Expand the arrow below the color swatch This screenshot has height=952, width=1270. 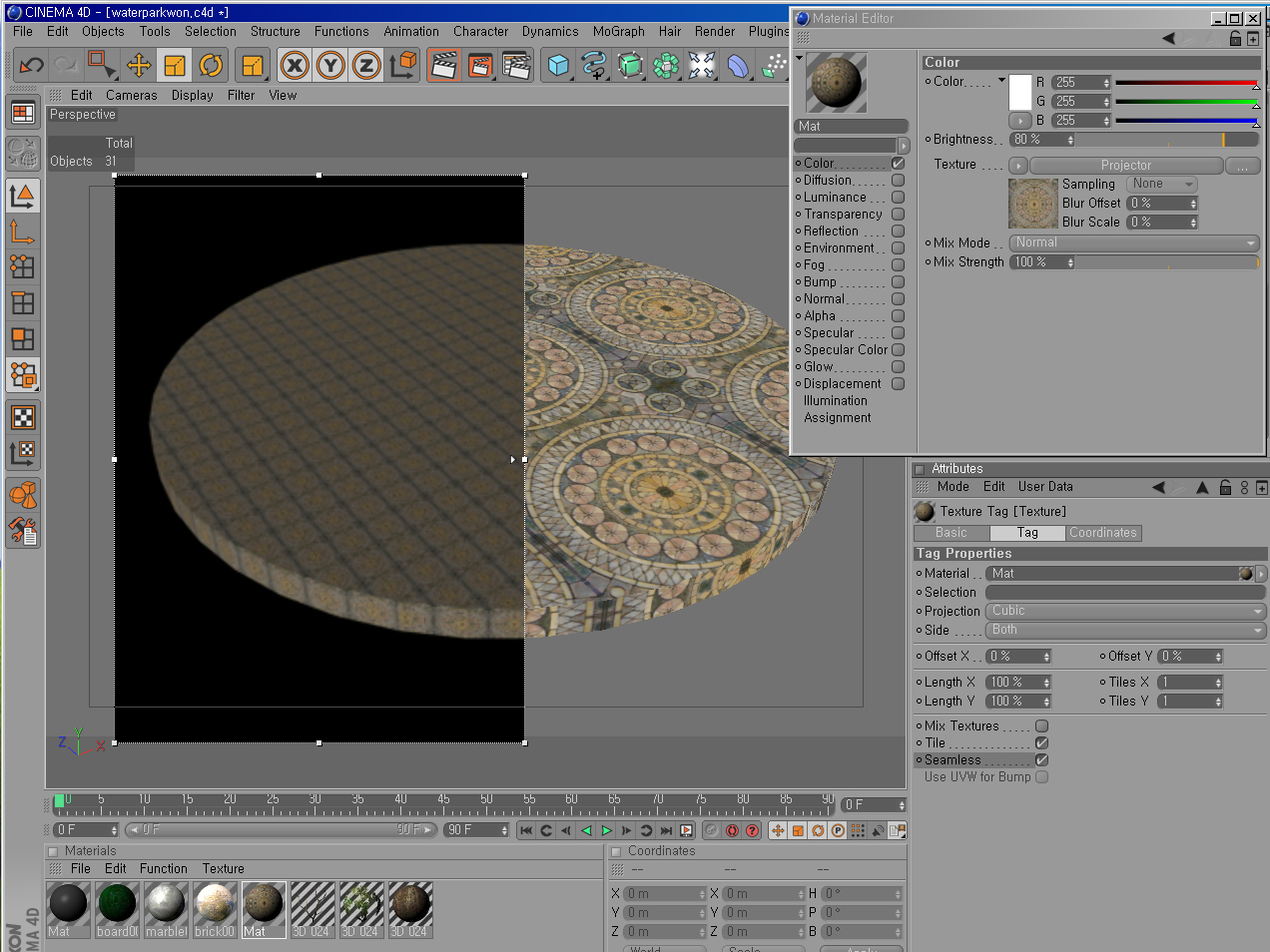pos(1020,121)
